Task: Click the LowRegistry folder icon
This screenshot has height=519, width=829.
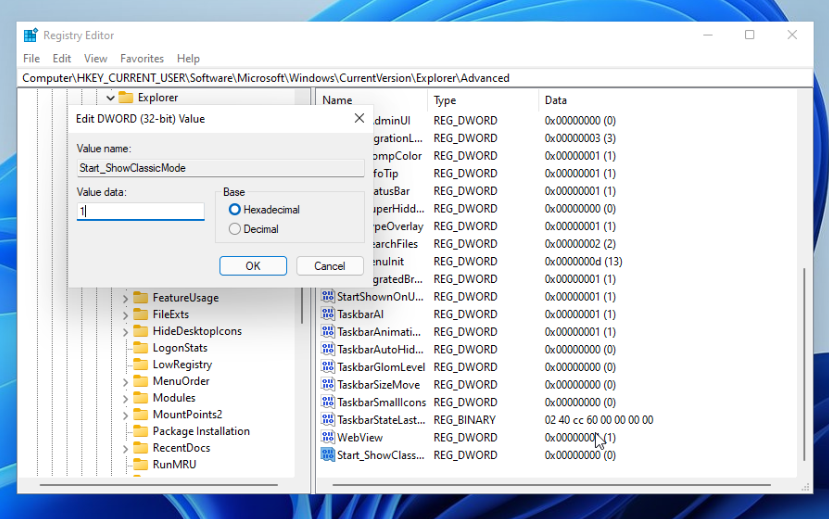Action: click(141, 364)
